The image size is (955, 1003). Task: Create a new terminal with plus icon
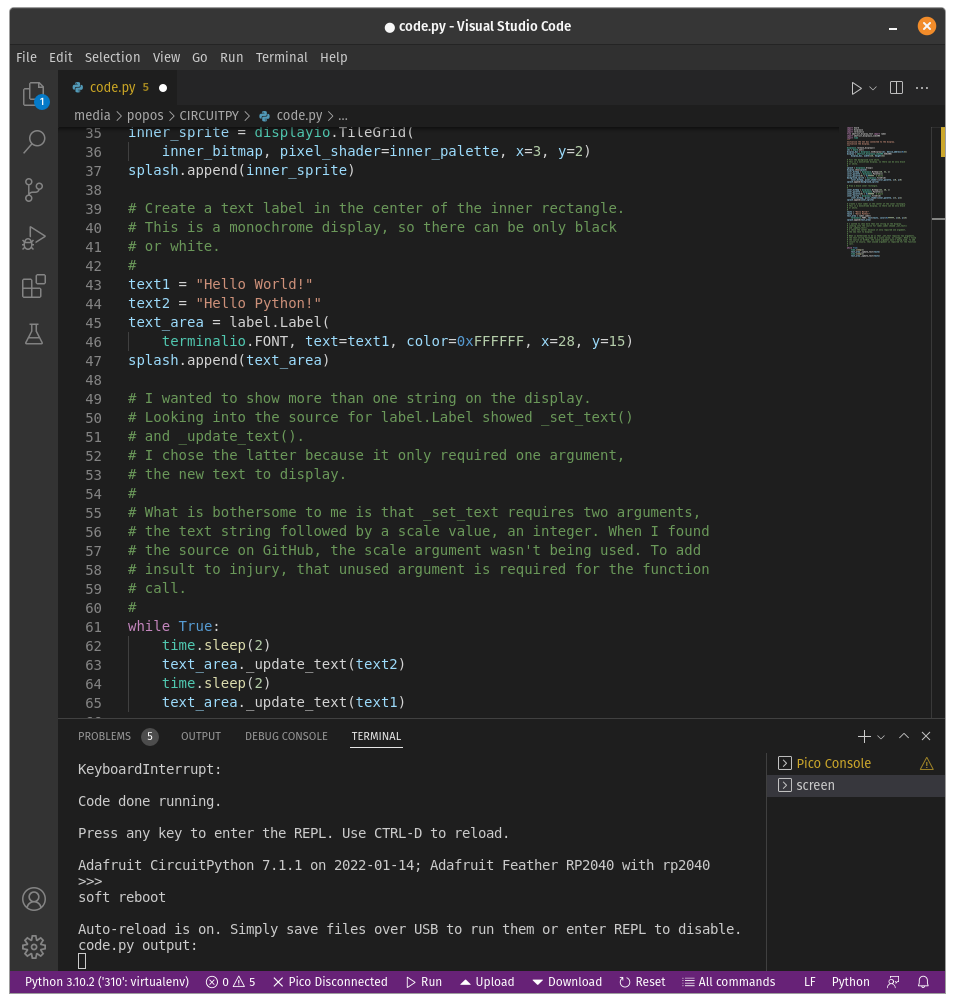(864, 736)
